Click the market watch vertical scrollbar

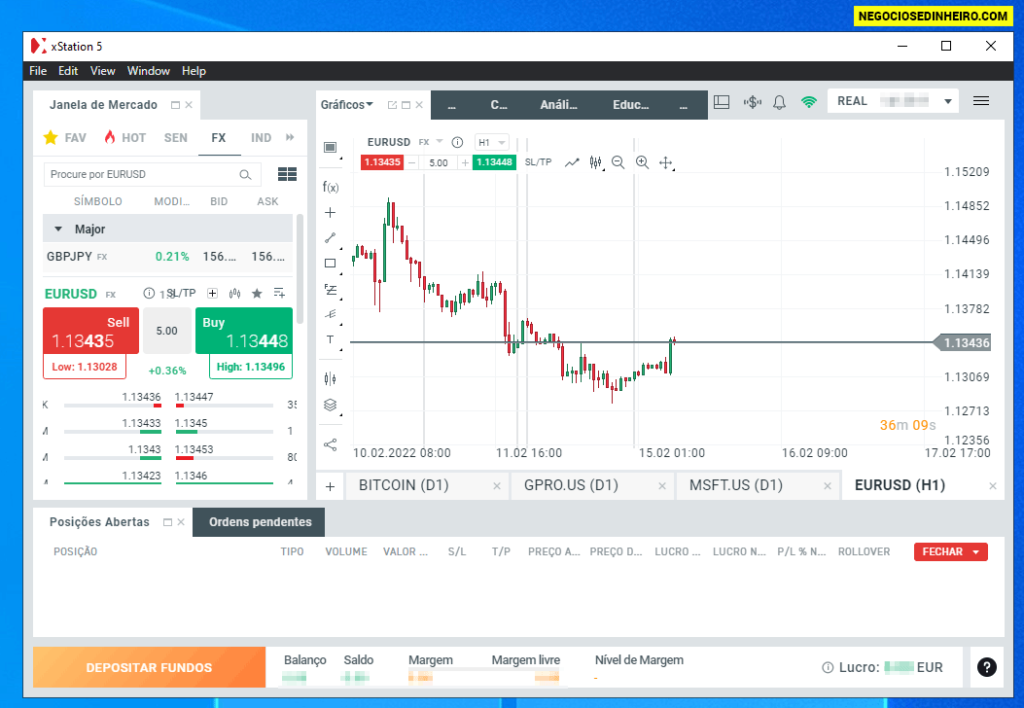coord(300,268)
